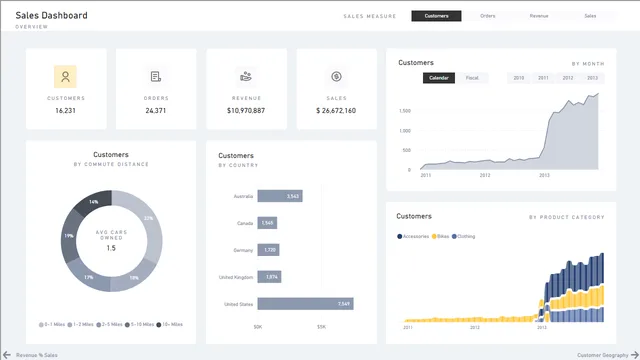Click the Clothing legend swatch
This screenshot has width=640, height=360.
[x=454, y=236]
